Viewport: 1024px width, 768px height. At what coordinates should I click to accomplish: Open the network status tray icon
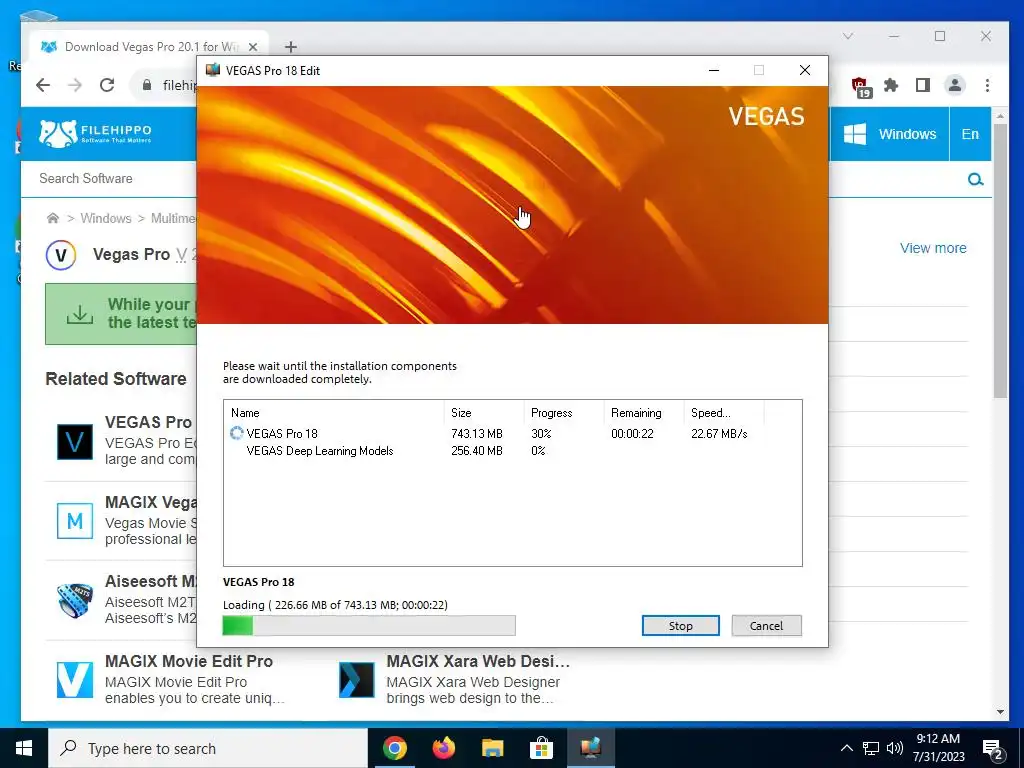[x=871, y=748]
